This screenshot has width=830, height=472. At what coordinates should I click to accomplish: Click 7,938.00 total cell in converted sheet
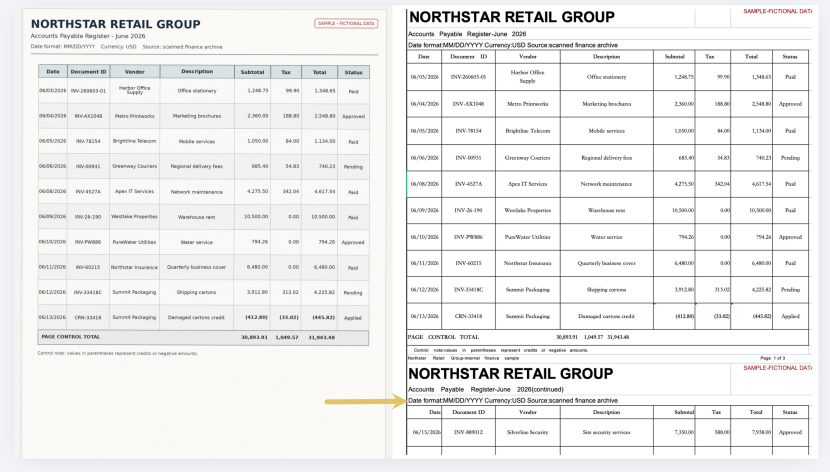(751, 432)
